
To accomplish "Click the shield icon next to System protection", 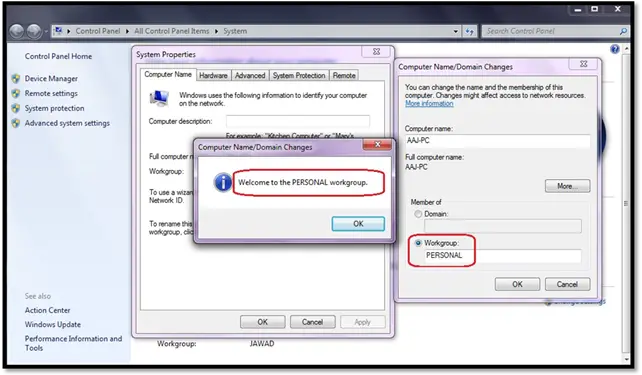I will pyautogui.click(x=16, y=108).
